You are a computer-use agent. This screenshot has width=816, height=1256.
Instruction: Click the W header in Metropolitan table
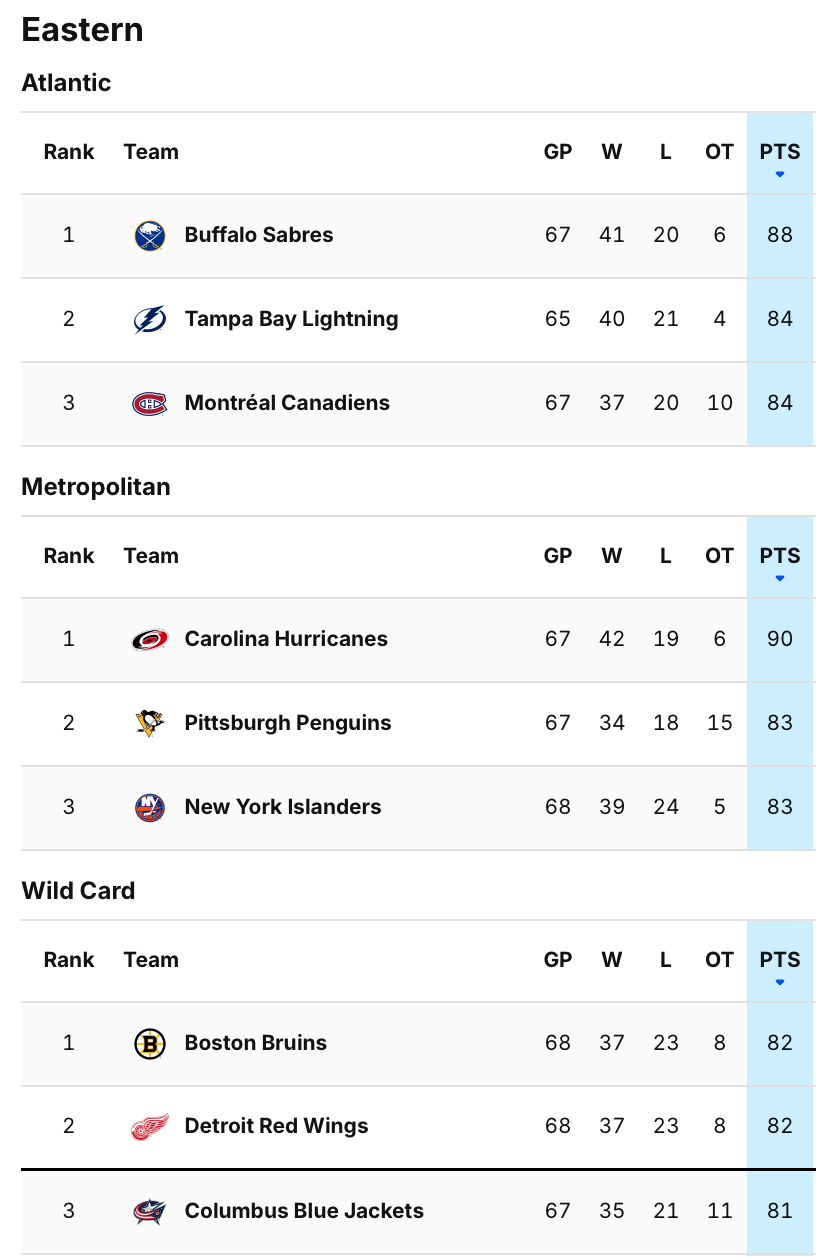(612, 556)
